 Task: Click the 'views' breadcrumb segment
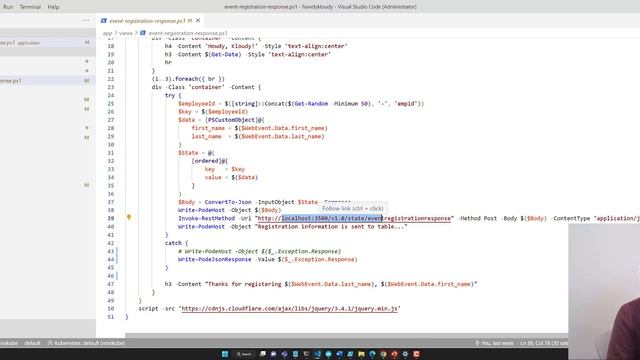pos(126,33)
